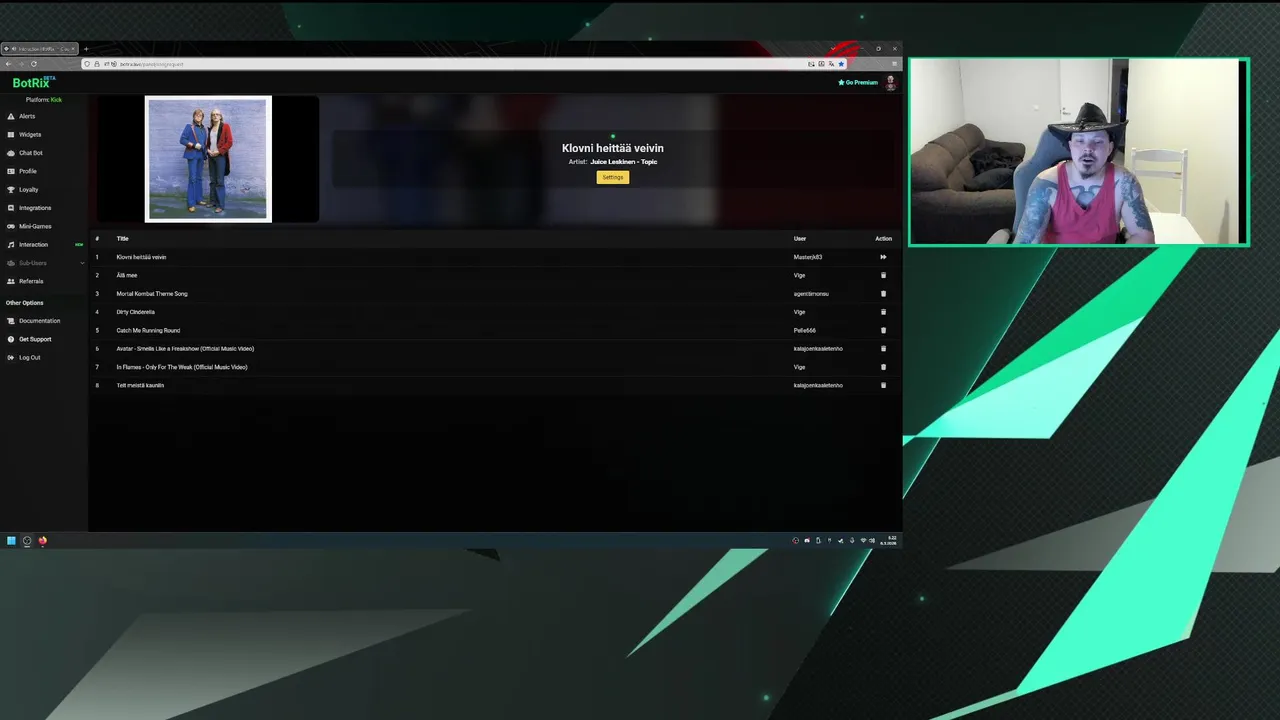Click song row Älä mee

pyautogui.click(x=493, y=275)
